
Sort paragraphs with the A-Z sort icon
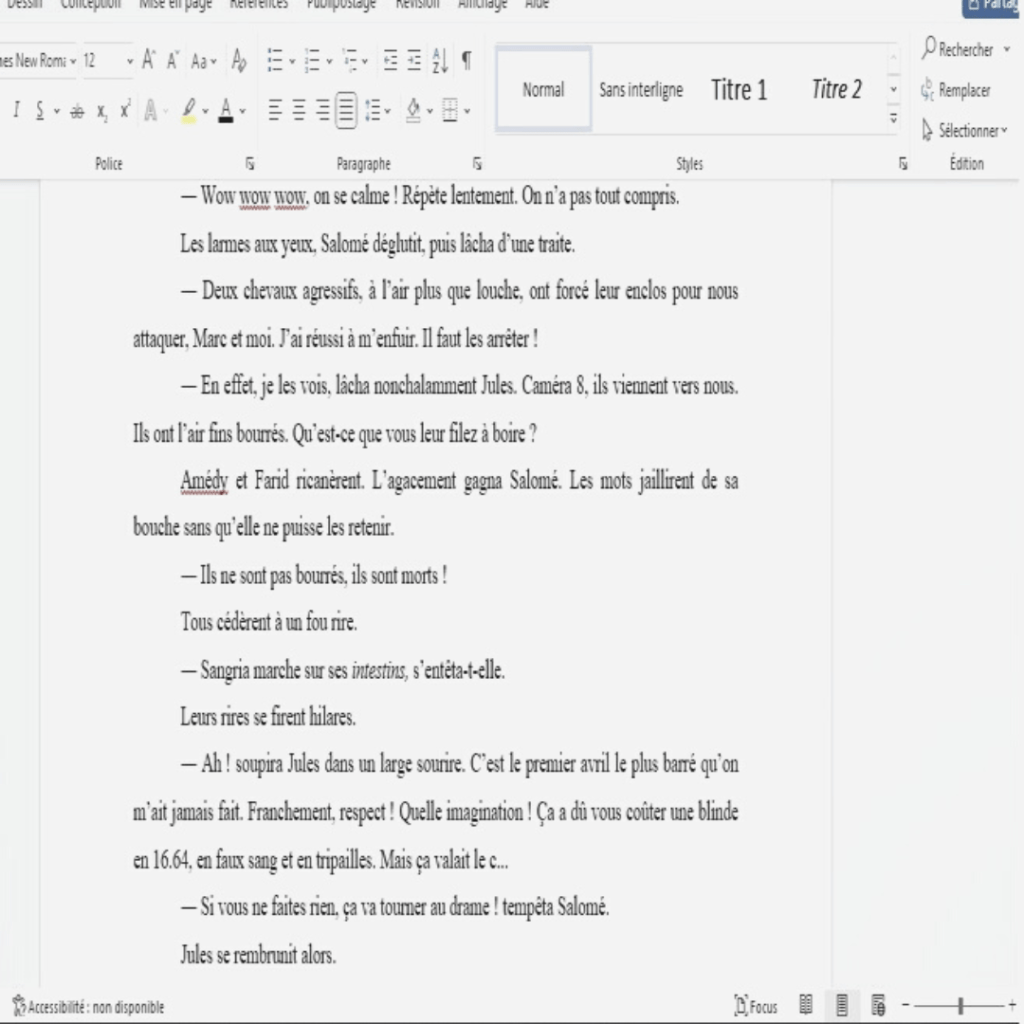(x=440, y=61)
